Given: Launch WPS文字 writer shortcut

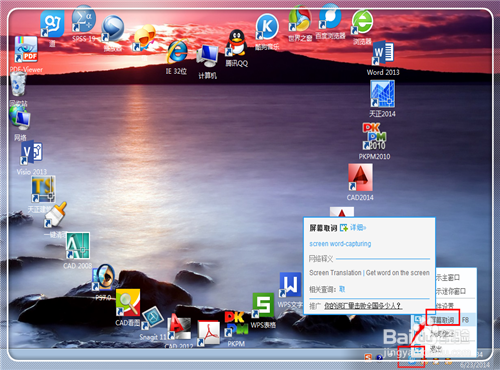Looking at the screenshot, I should point(290,285).
